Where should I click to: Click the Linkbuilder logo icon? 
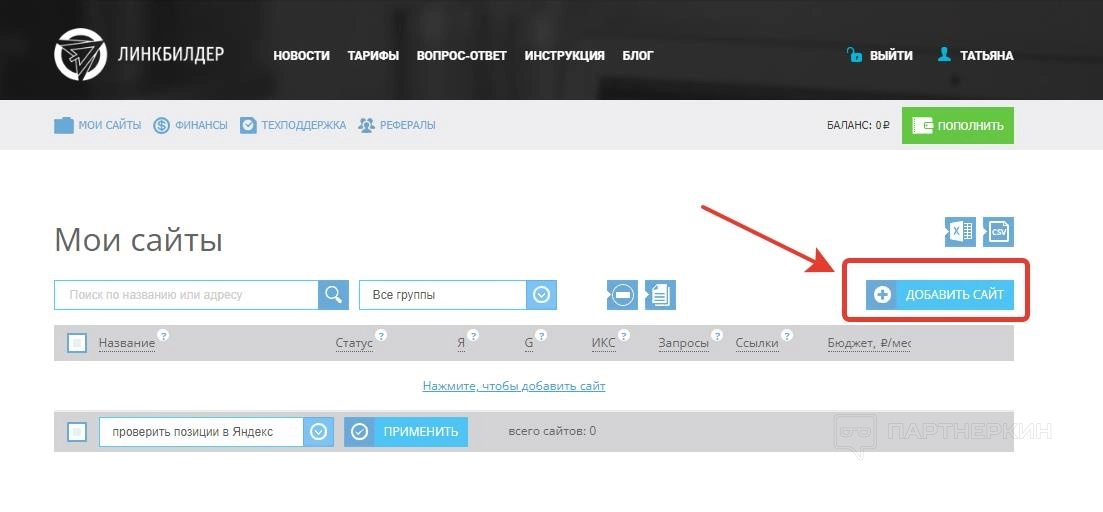pyautogui.click(x=80, y=54)
